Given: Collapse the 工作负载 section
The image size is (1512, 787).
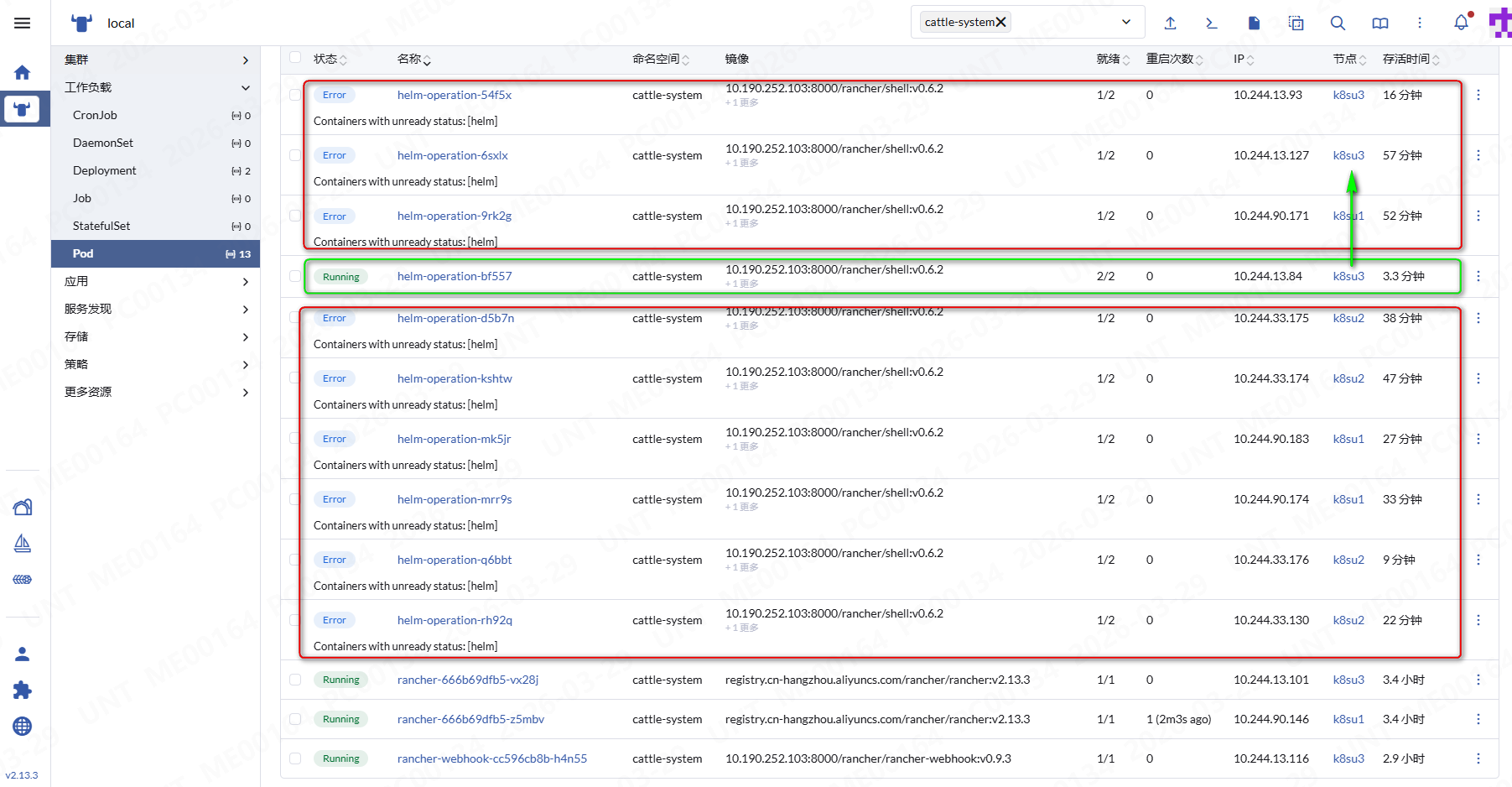Looking at the screenshot, I should (245, 87).
